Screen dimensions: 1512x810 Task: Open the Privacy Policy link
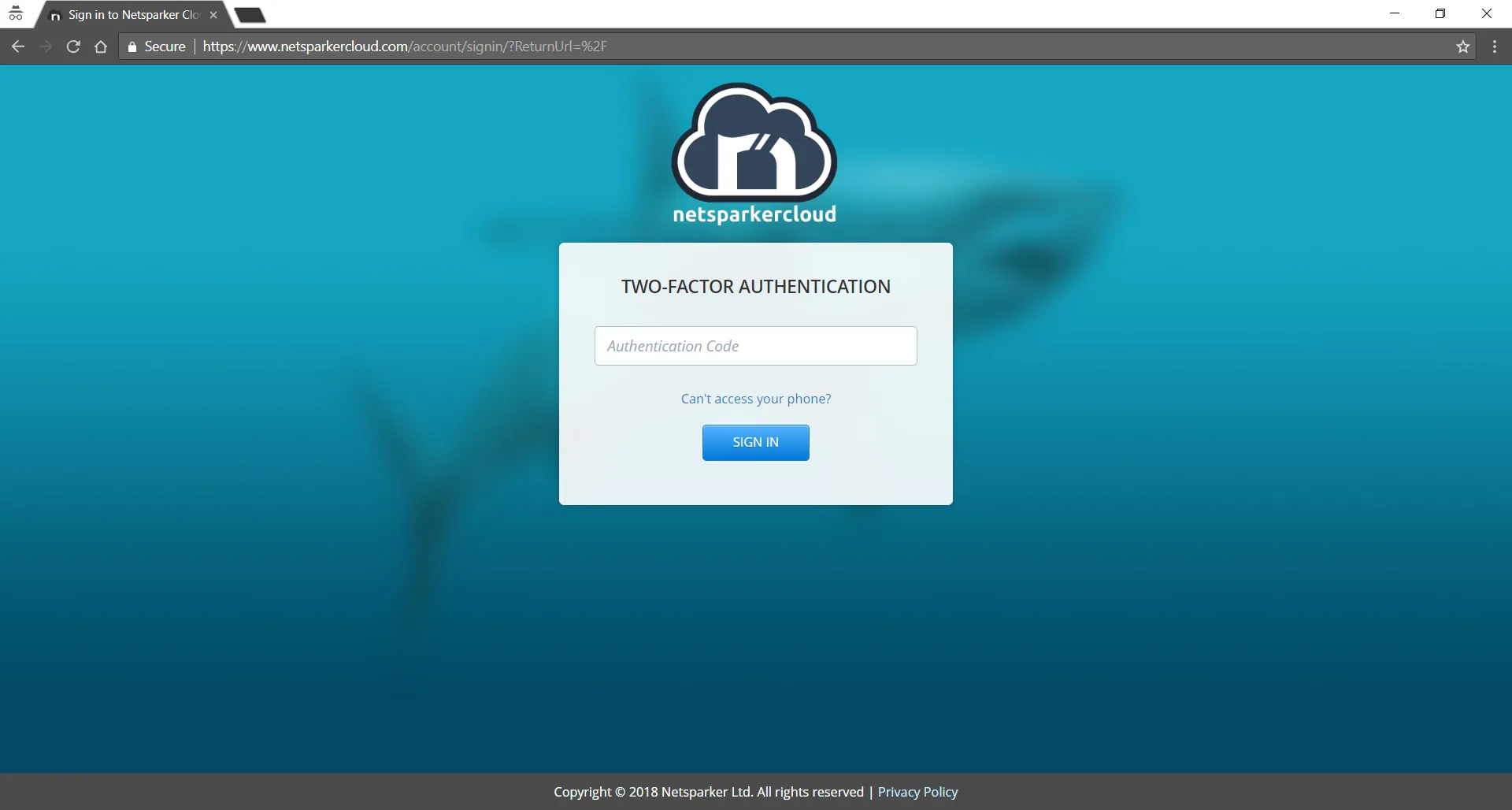tap(918, 792)
